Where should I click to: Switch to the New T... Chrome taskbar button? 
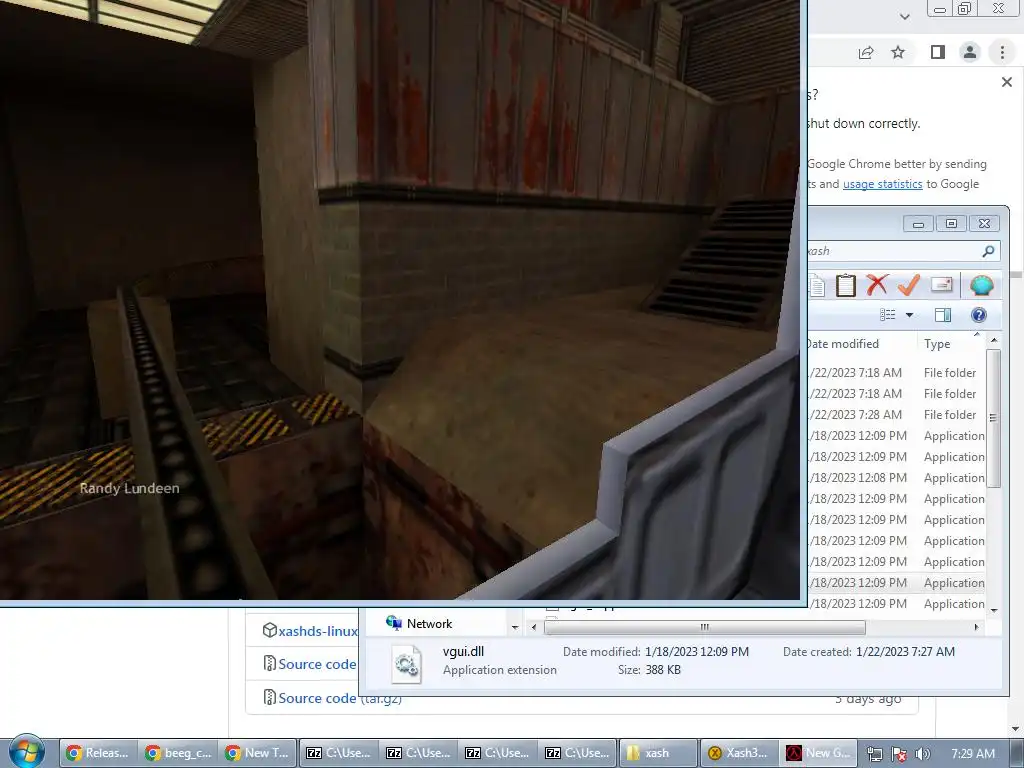[257, 753]
